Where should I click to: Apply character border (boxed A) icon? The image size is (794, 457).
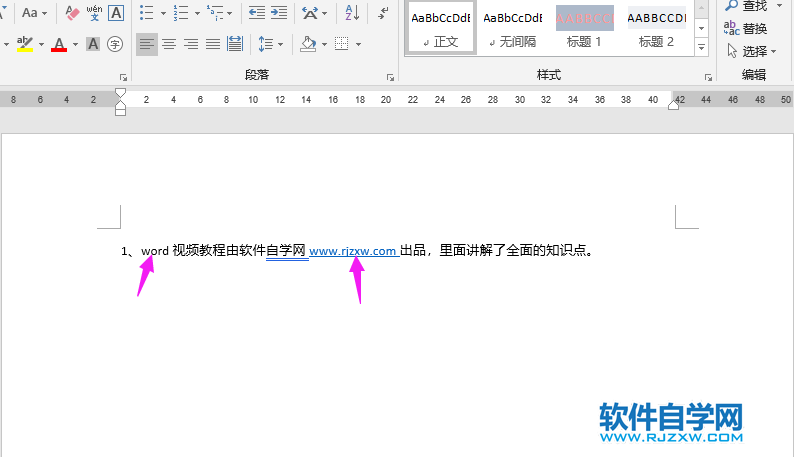pos(116,13)
